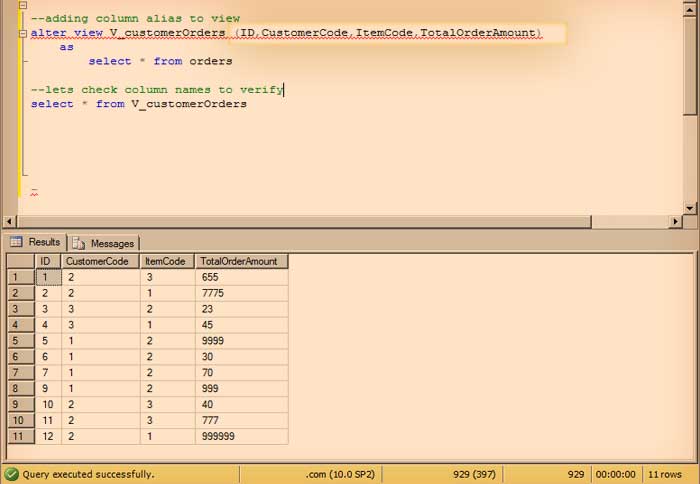The height and width of the screenshot is (484, 700).
Task: Switch to the Results tab
Action: 35,242
